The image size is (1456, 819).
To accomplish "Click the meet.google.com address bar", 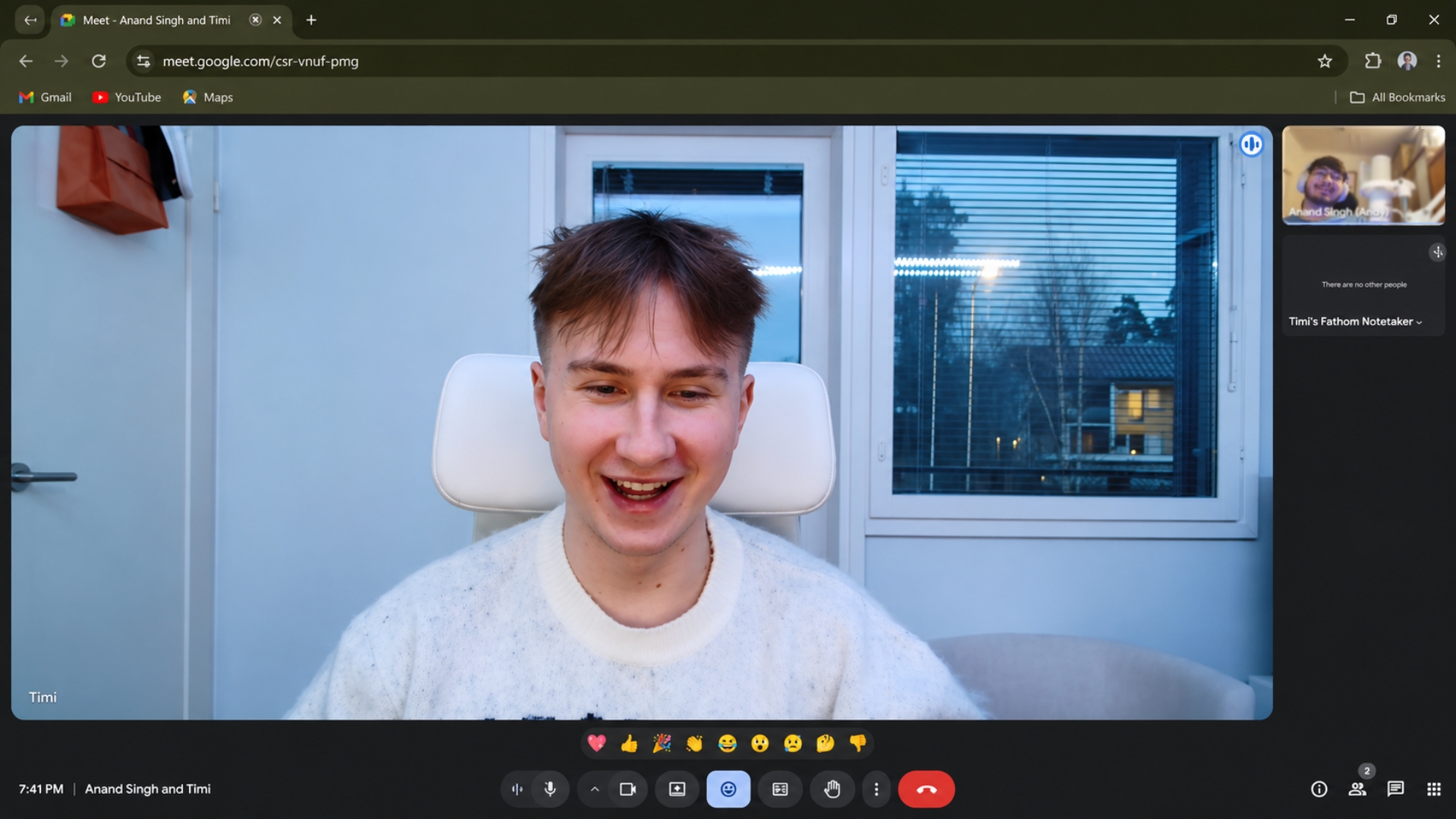I will click(x=736, y=61).
